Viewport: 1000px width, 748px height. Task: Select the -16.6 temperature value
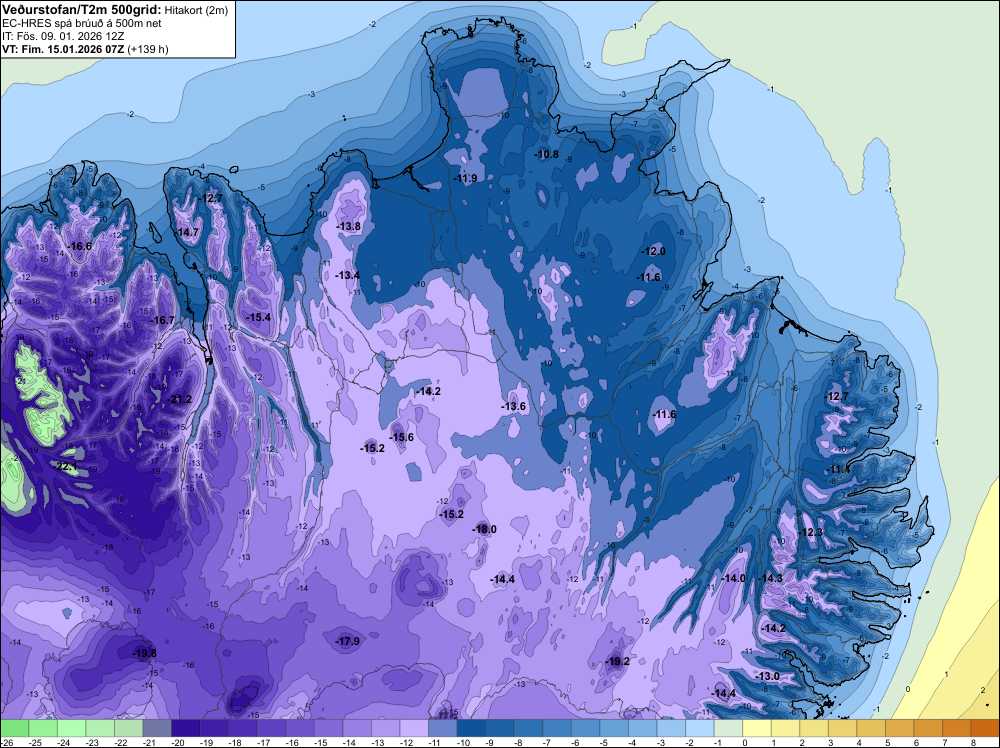[80, 246]
